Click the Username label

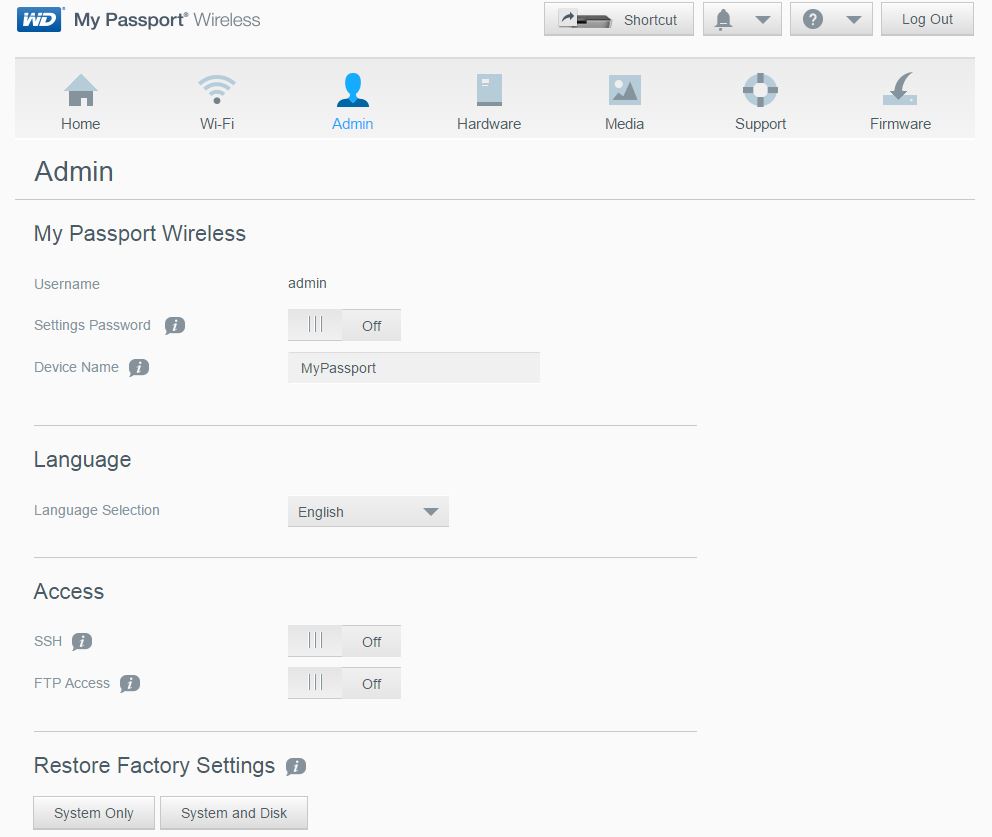[67, 284]
